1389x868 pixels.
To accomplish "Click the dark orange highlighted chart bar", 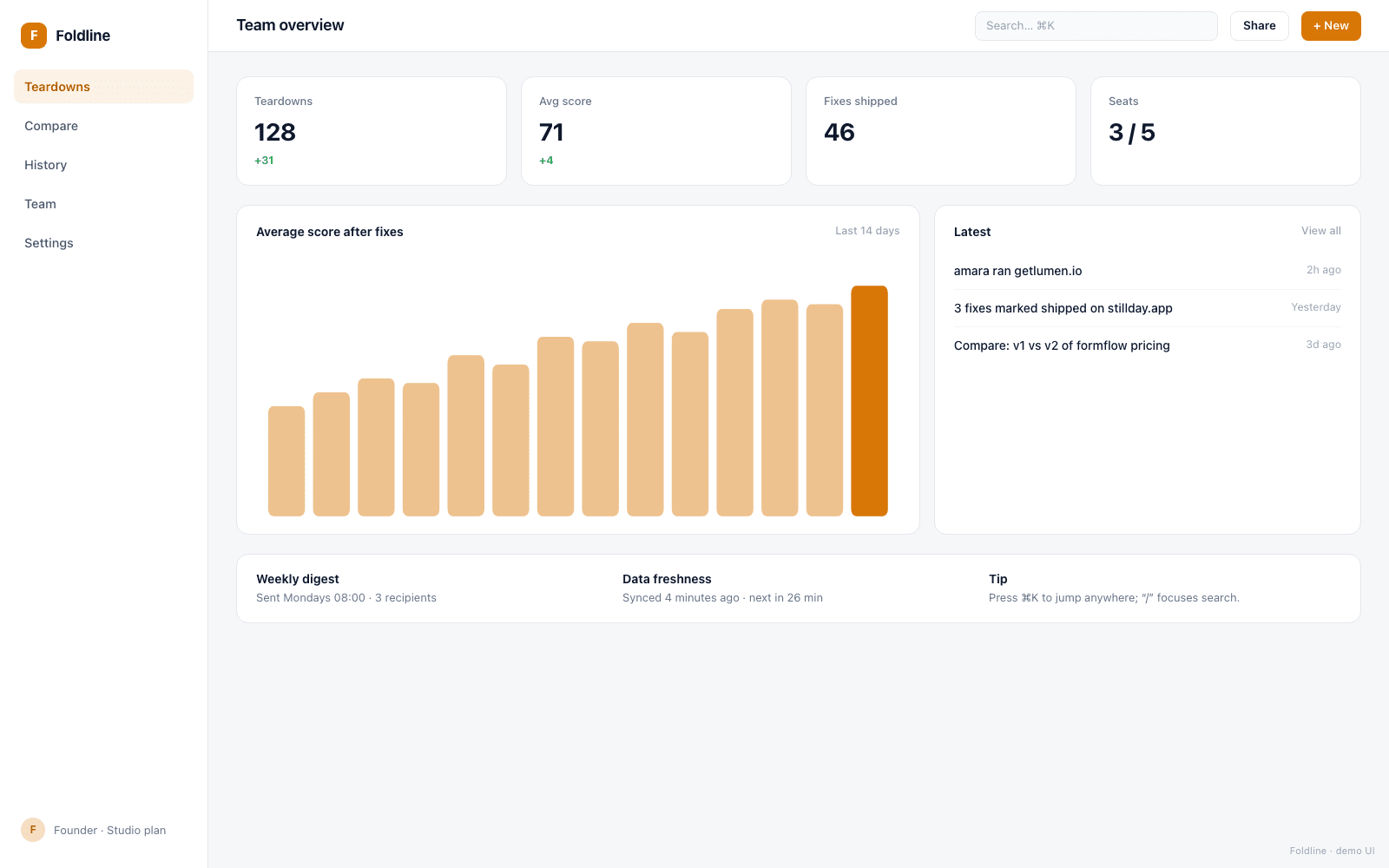I will click(869, 401).
